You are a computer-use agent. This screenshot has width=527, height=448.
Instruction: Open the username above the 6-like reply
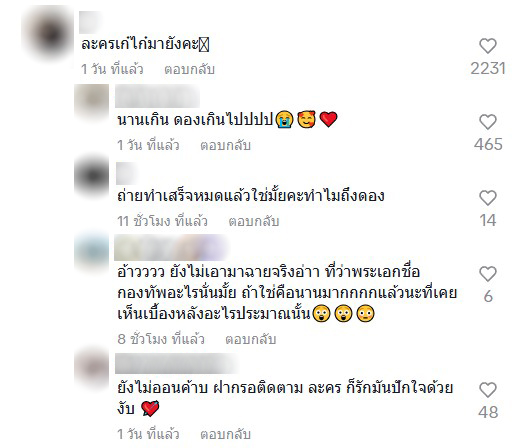point(170,248)
